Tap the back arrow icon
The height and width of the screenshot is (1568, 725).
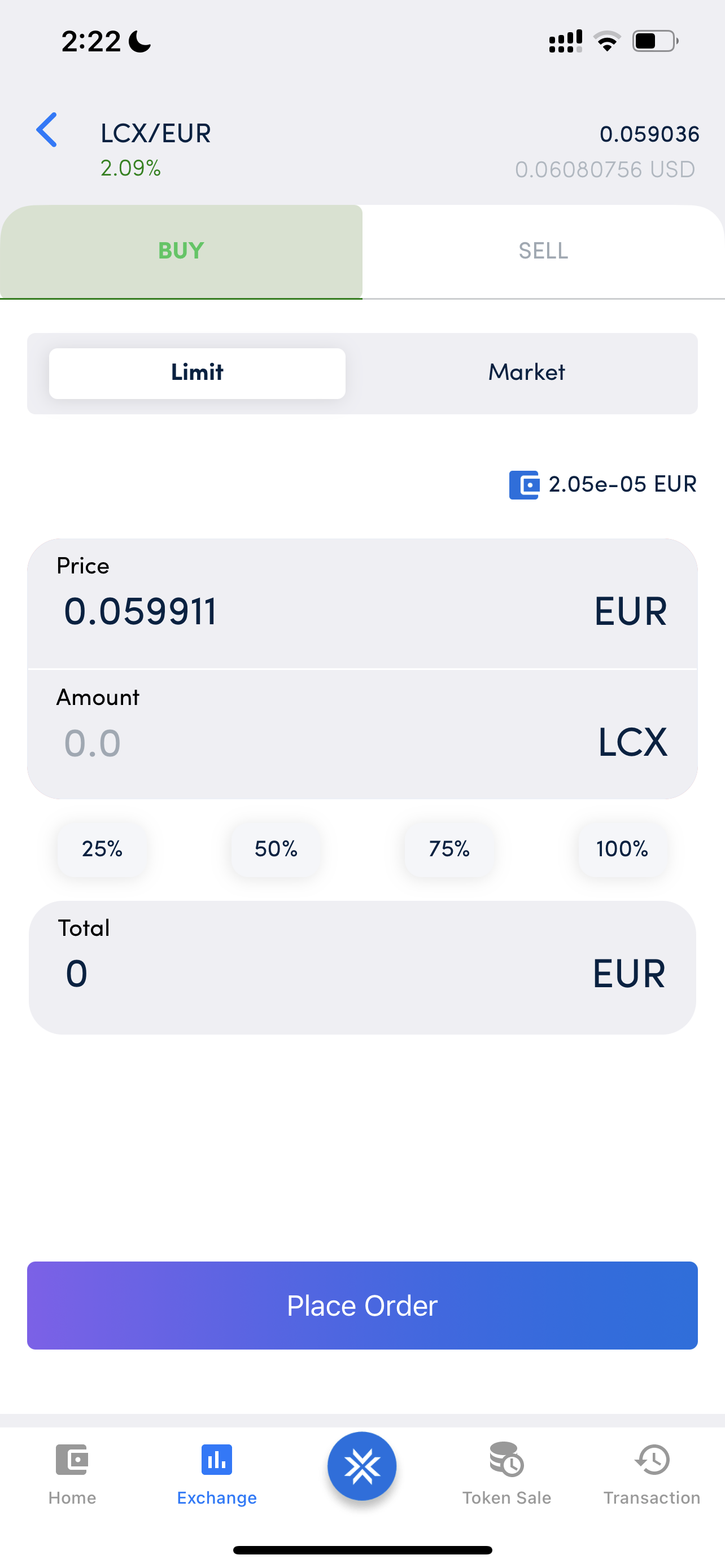tap(47, 130)
